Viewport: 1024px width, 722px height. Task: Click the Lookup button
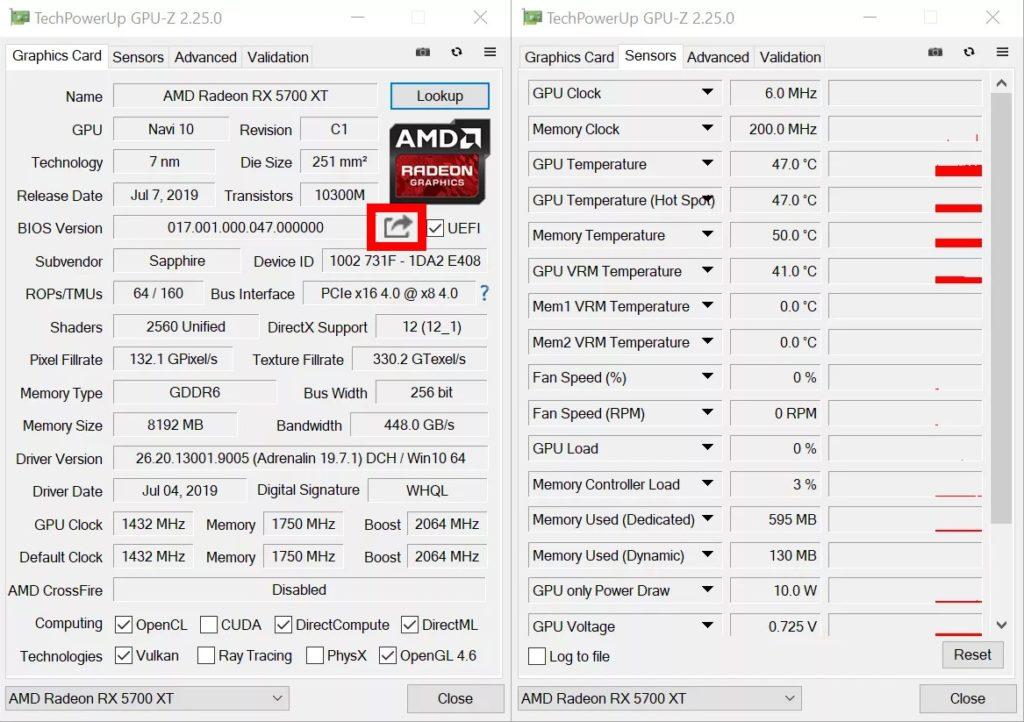pos(440,96)
